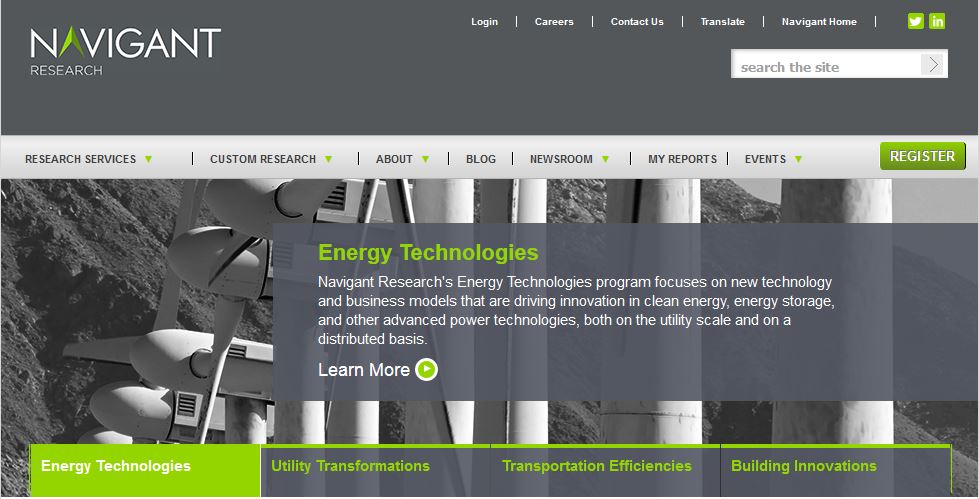Open the Events menu
This screenshot has height=499, width=979.
(765, 159)
